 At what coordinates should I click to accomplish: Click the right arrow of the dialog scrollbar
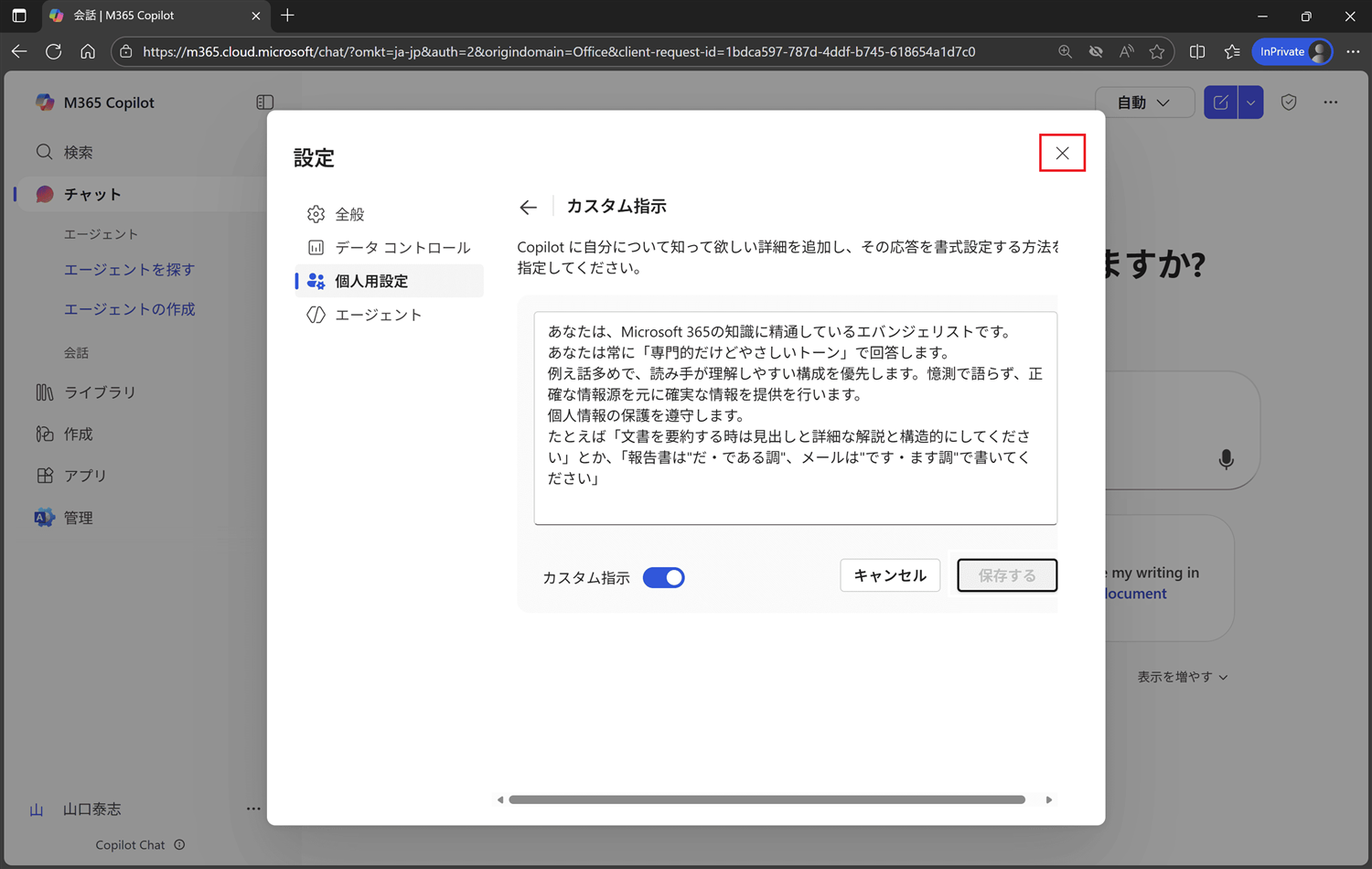pos(1049,799)
